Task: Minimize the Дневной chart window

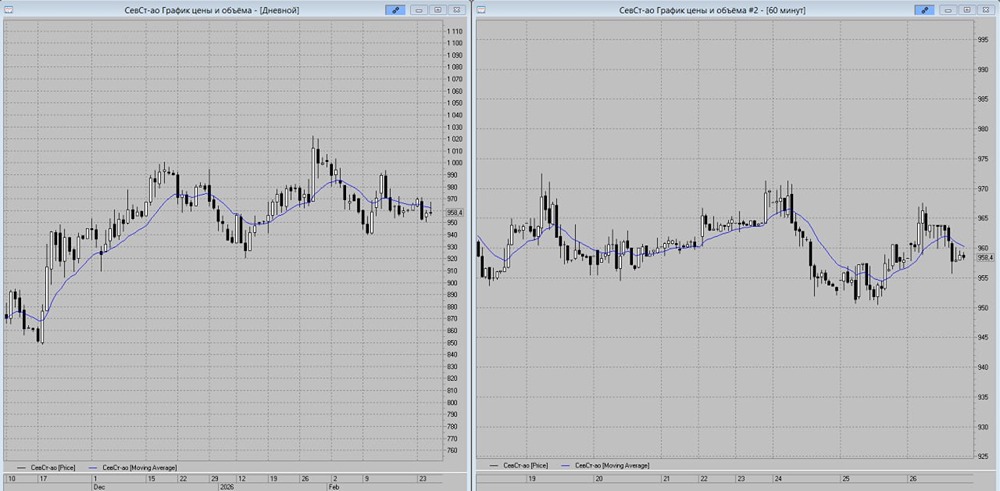Action: click(420, 10)
